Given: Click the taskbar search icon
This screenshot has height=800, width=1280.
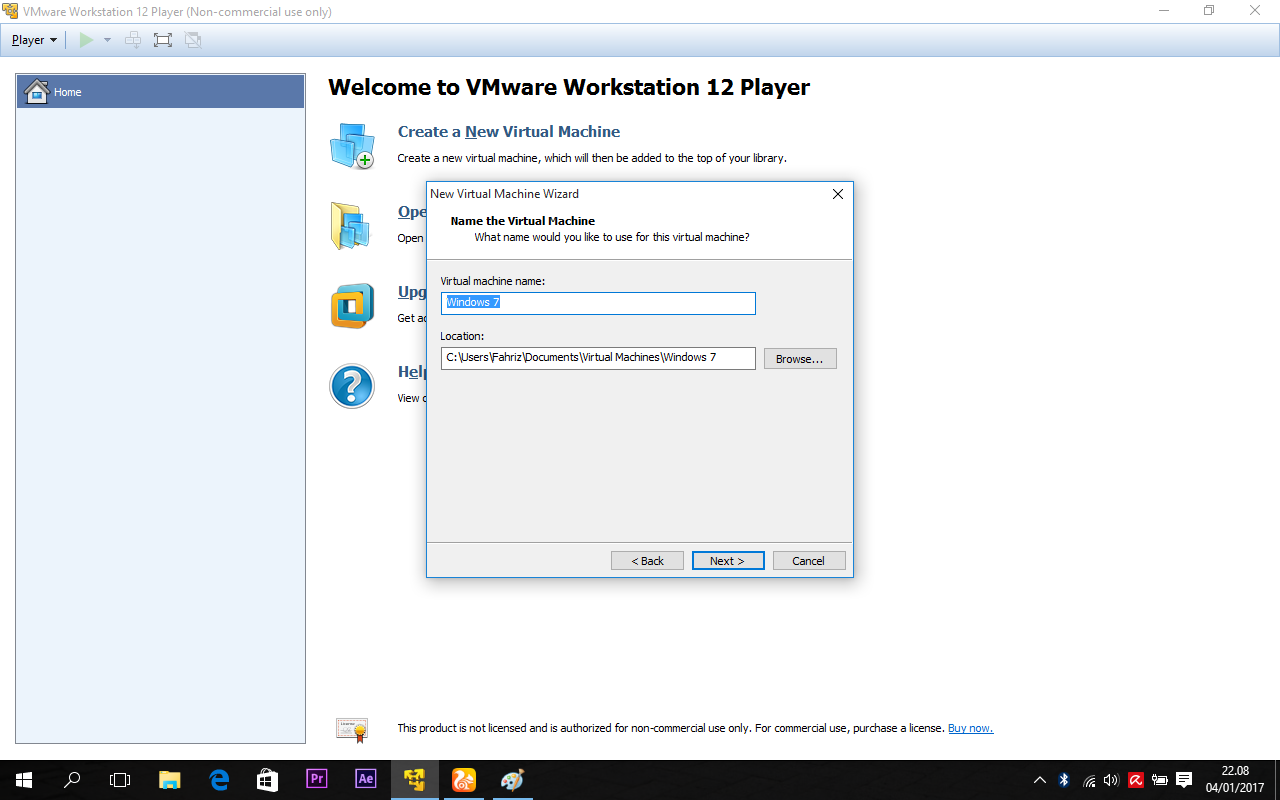Looking at the screenshot, I should click(x=72, y=780).
